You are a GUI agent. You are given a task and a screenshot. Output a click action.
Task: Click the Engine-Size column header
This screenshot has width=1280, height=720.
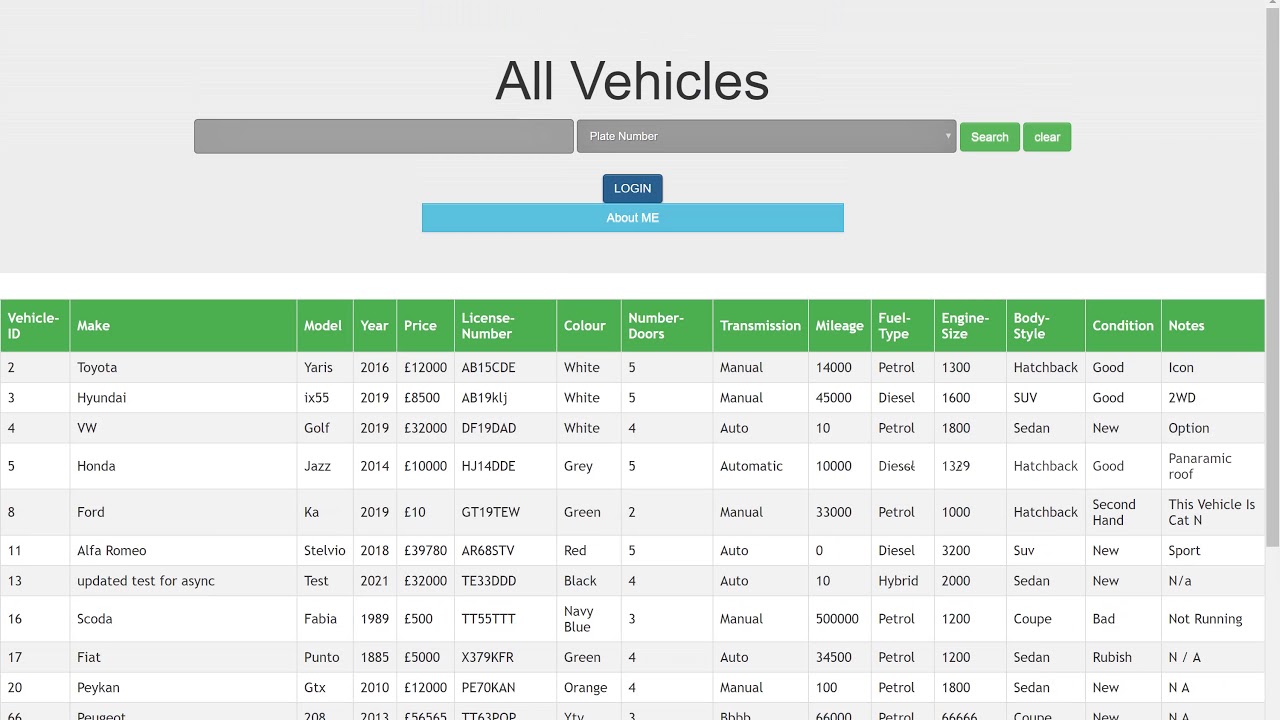pos(970,326)
